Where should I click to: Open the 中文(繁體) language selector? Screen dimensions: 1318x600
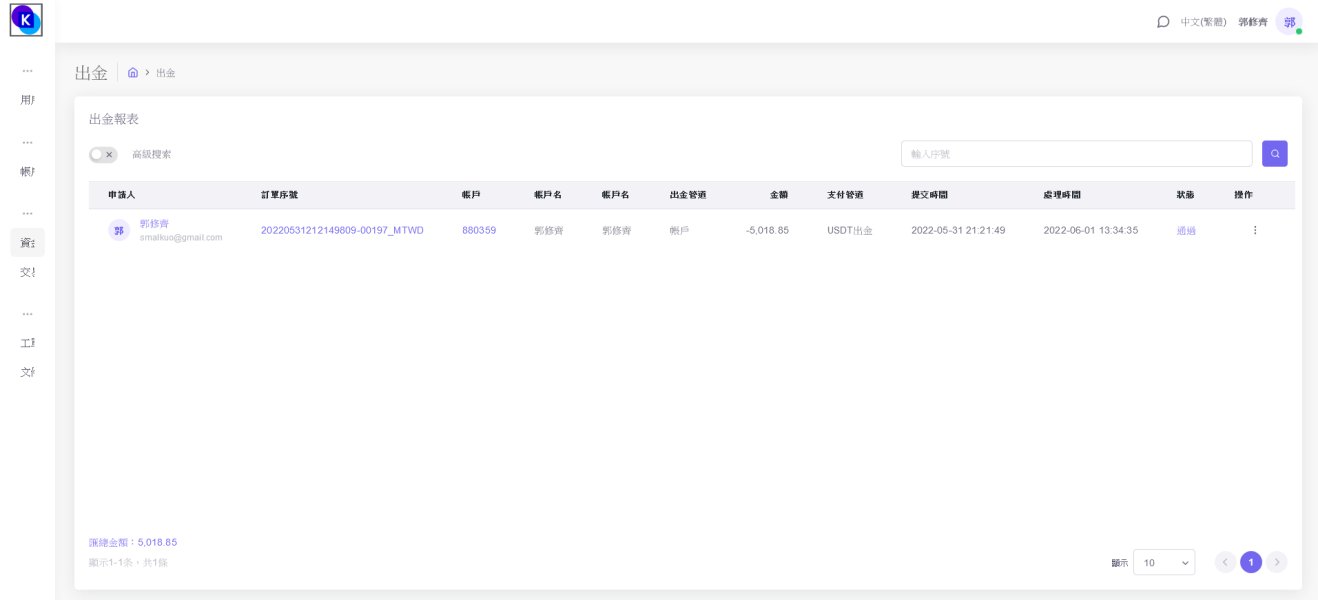tap(1203, 22)
